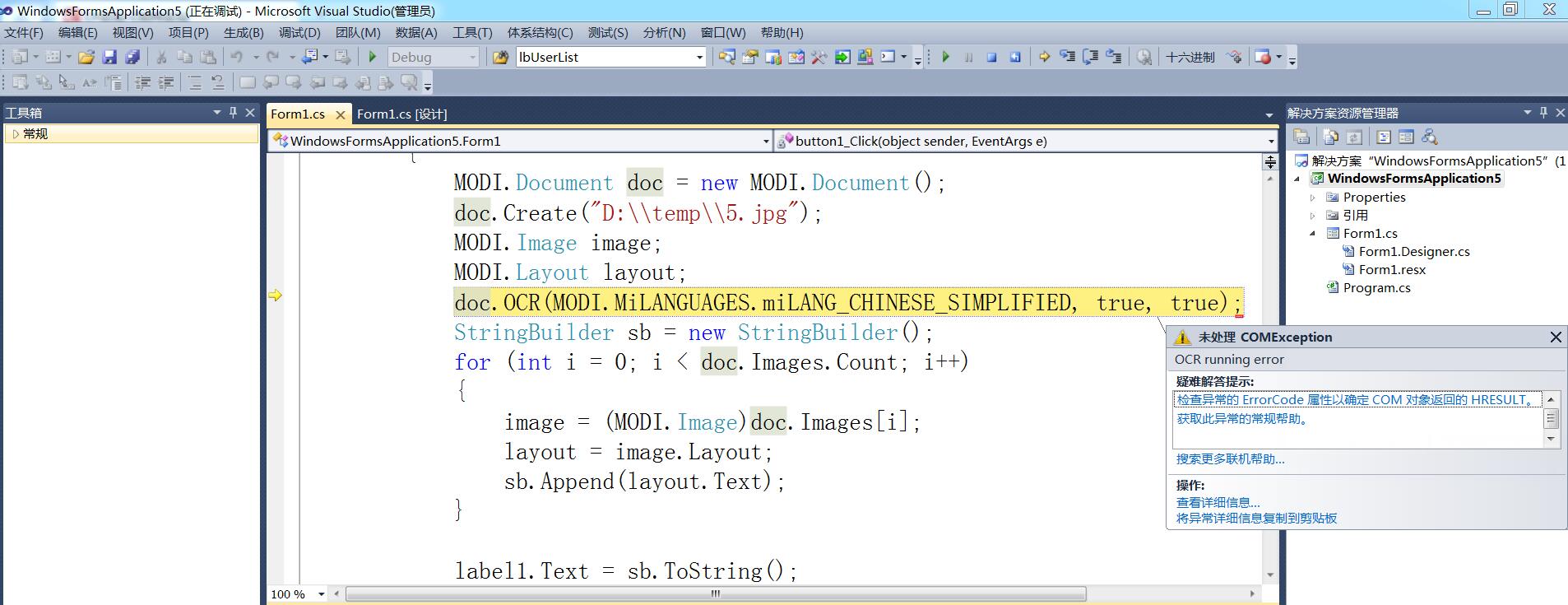
Task: Click 搜索更多联机帮助 link
Action: [x=1230, y=459]
